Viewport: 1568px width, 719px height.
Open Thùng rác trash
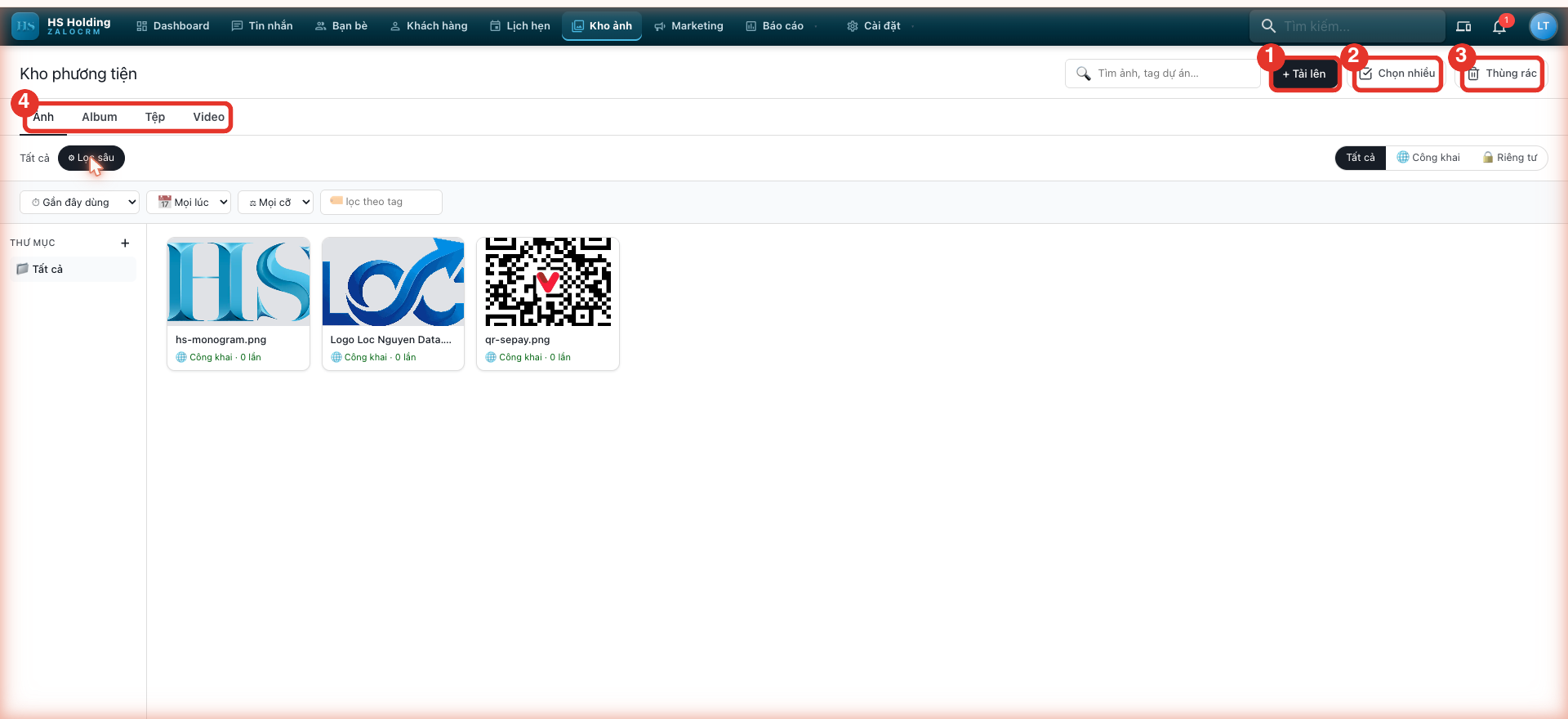pyautogui.click(x=1502, y=74)
